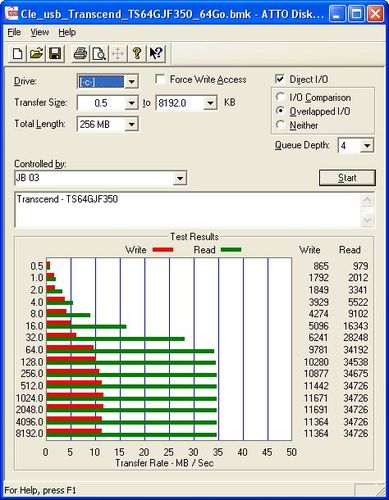Screen dimensions: 389x500
Task: Click read value 9102 for 8.0 row
Action: (358, 314)
